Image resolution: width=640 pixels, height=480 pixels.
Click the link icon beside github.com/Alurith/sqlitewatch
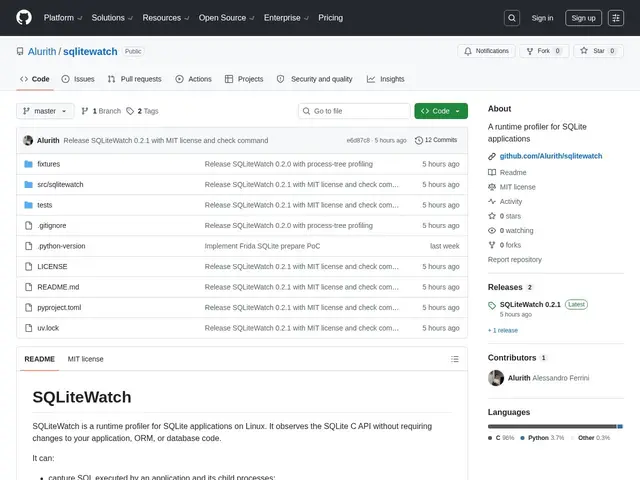point(492,156)
